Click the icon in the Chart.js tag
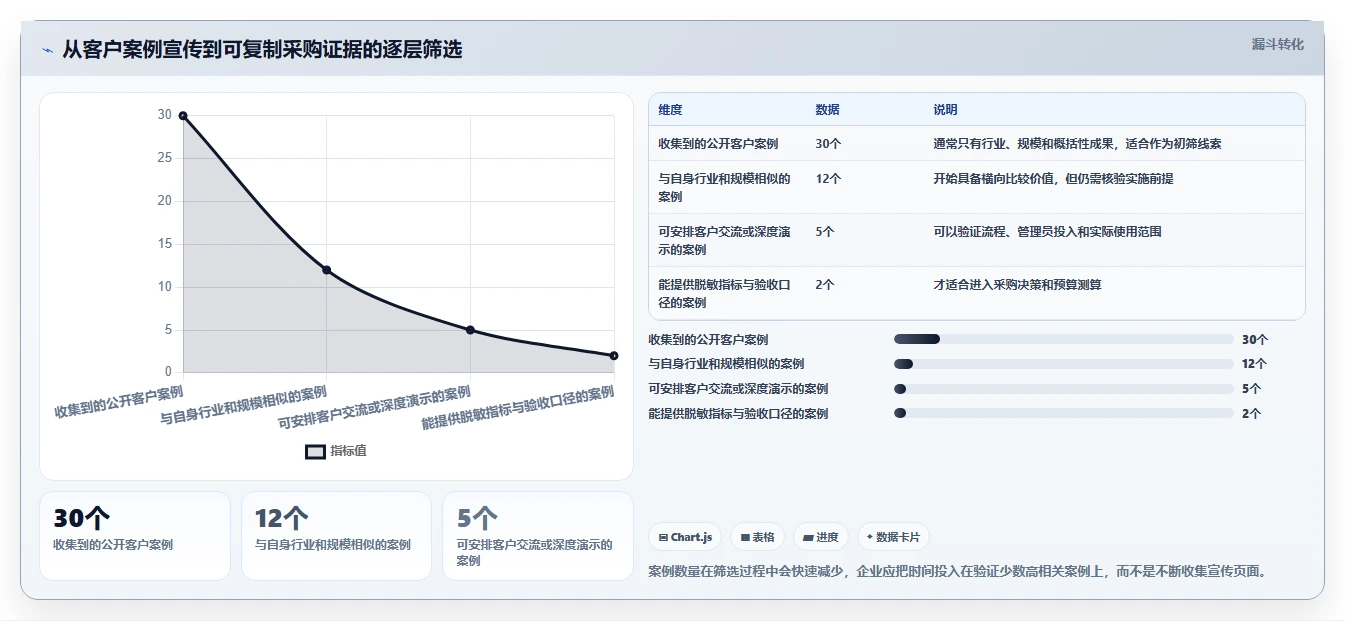The width and height of the screenshot is (1345, 621). tap(663, 538)
